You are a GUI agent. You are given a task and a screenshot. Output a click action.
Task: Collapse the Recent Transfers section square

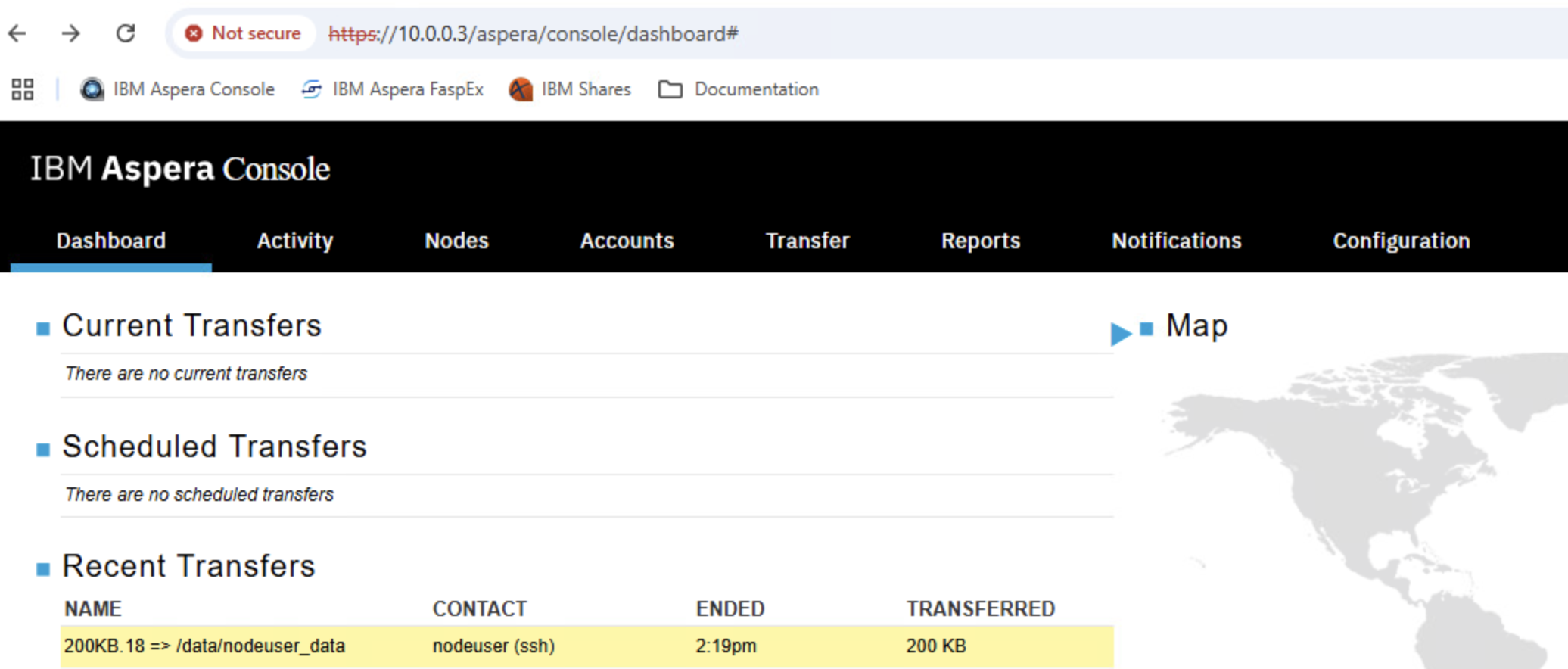(43, 569)
